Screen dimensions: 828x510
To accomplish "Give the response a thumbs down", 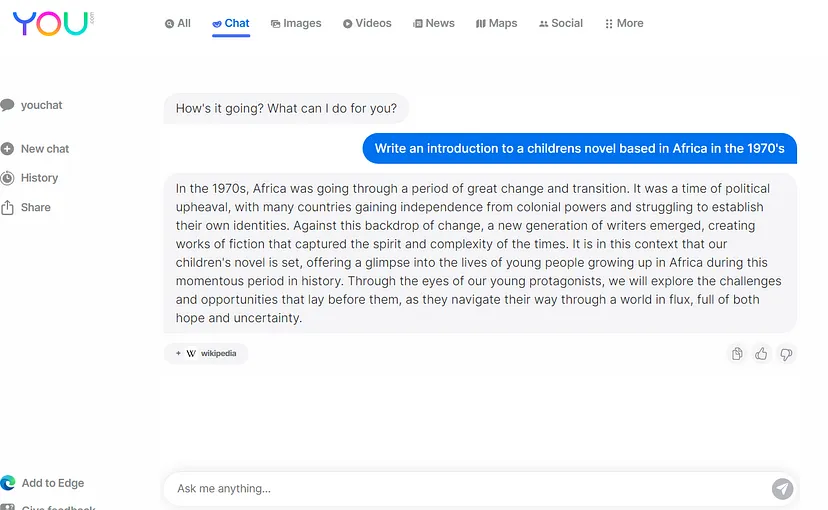I will click(786, 354).
